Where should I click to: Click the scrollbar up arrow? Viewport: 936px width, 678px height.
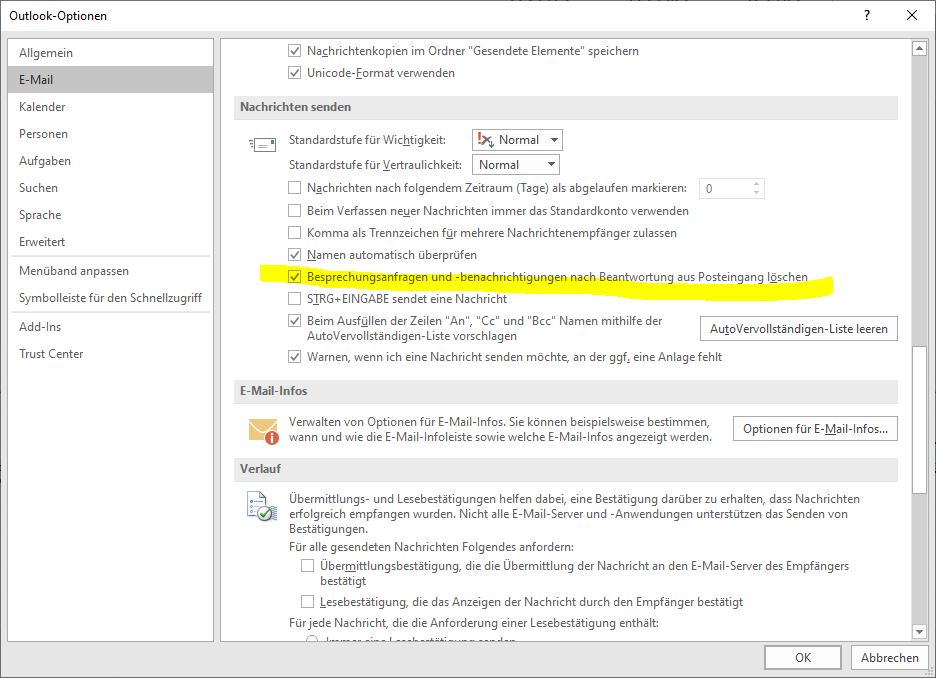point(919,48)
